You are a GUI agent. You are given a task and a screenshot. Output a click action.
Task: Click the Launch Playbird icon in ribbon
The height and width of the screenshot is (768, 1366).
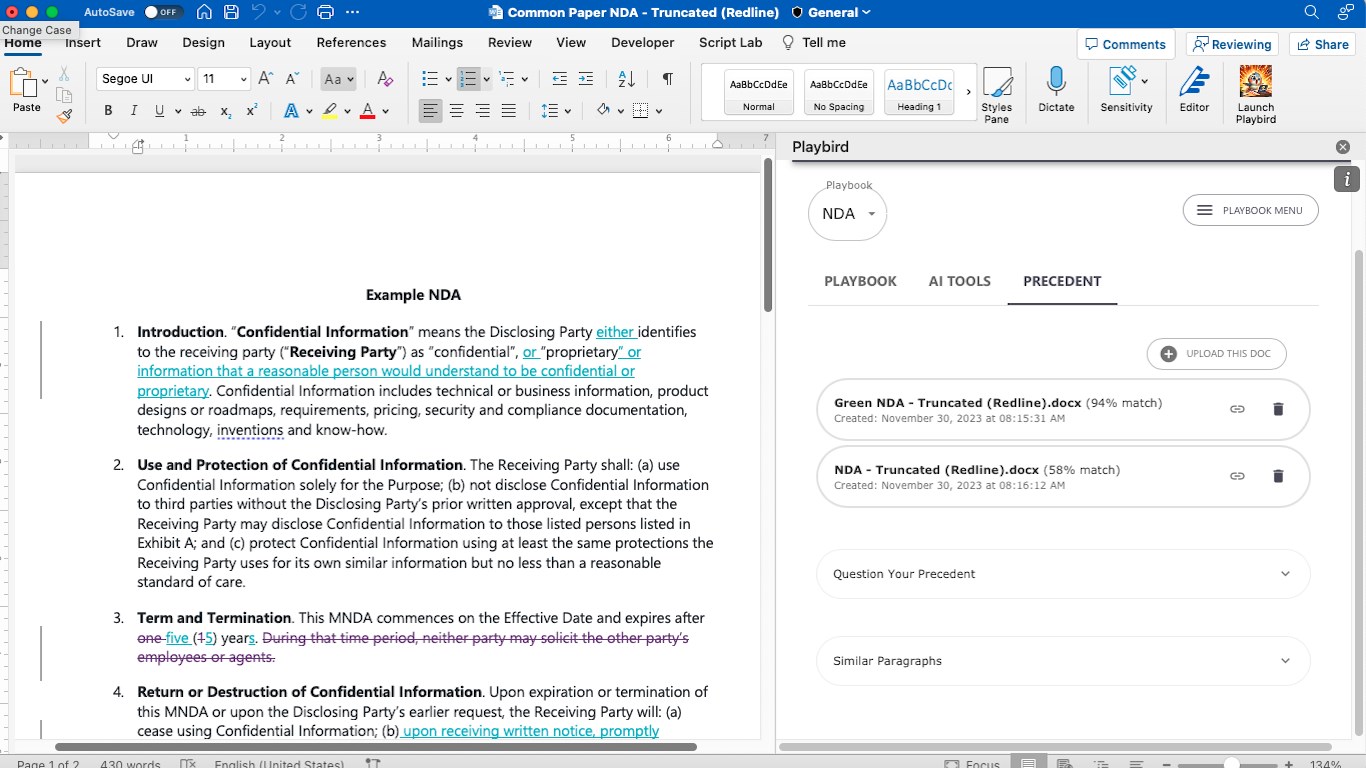[x=1255, y=94]
